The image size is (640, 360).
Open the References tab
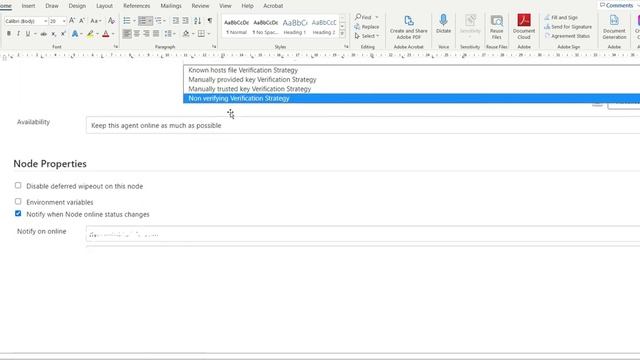tap(136, 6)
